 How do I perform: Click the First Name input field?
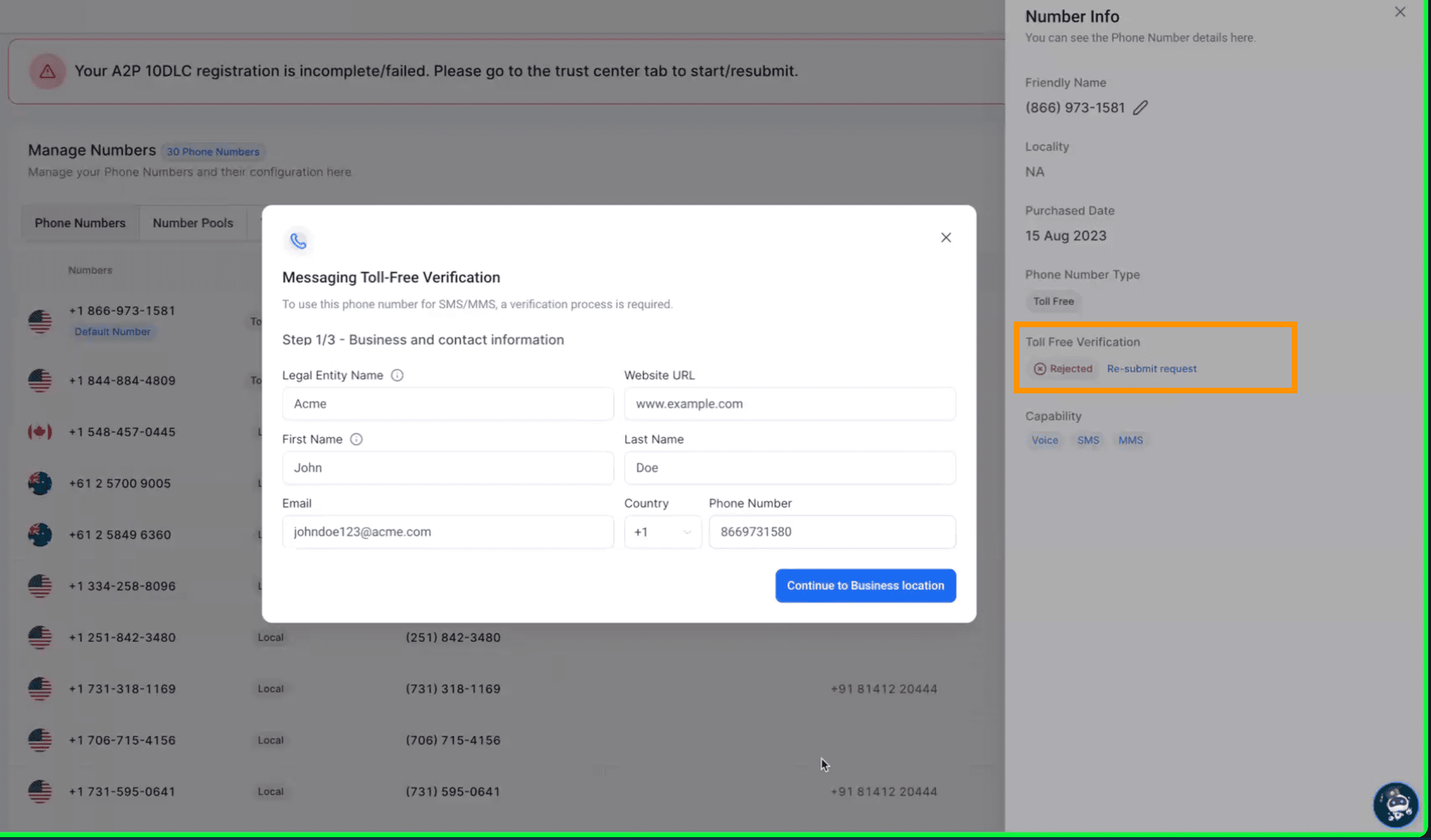tap(448, 468)
